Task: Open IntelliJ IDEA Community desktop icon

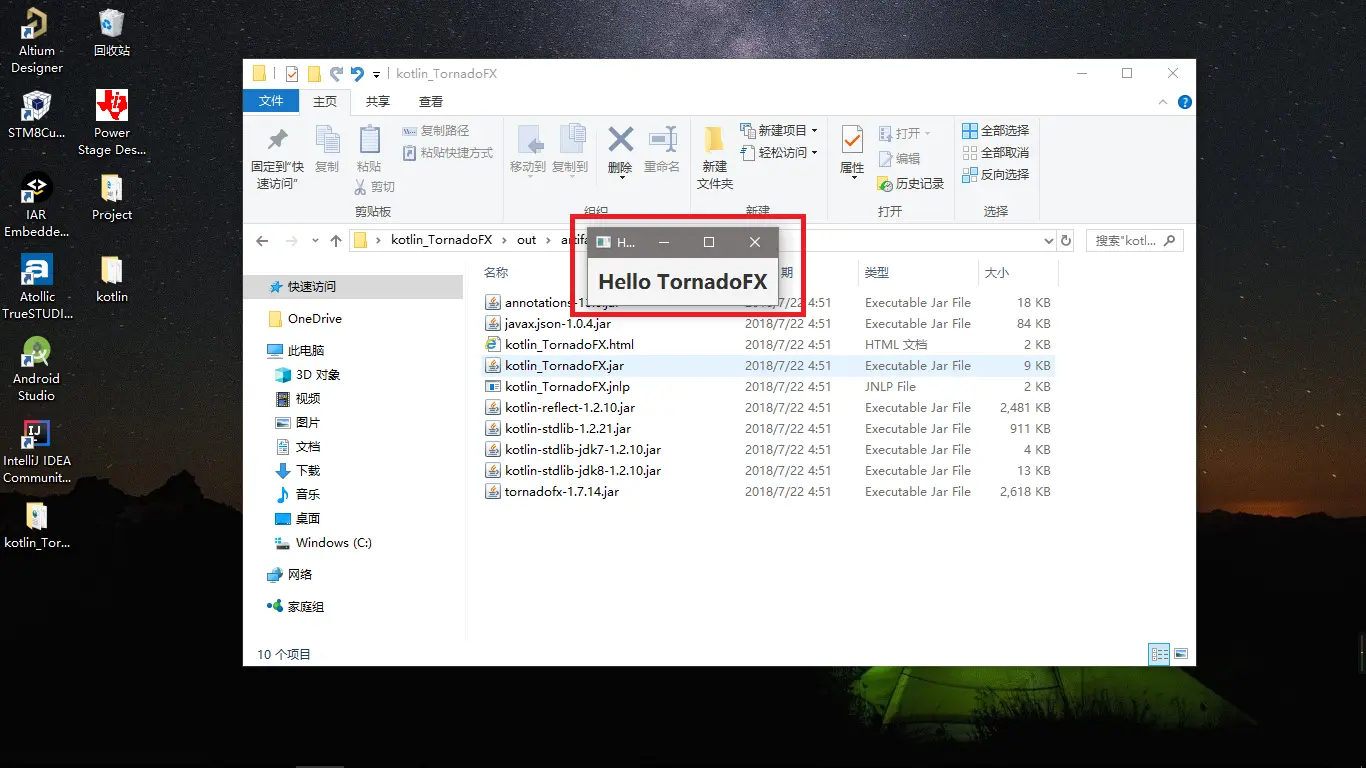Action: tap(37, 451)
